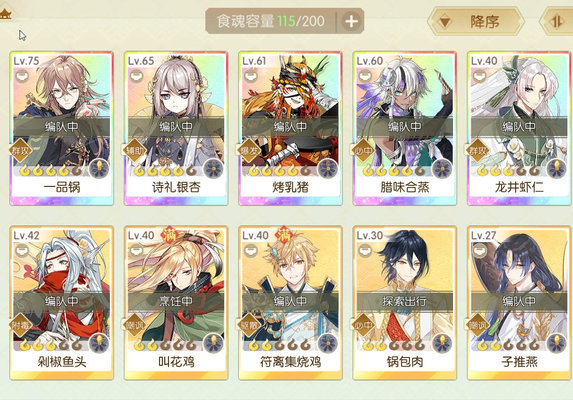Open the 锅包肉 card marked 探索出行

tap(405, 303)
